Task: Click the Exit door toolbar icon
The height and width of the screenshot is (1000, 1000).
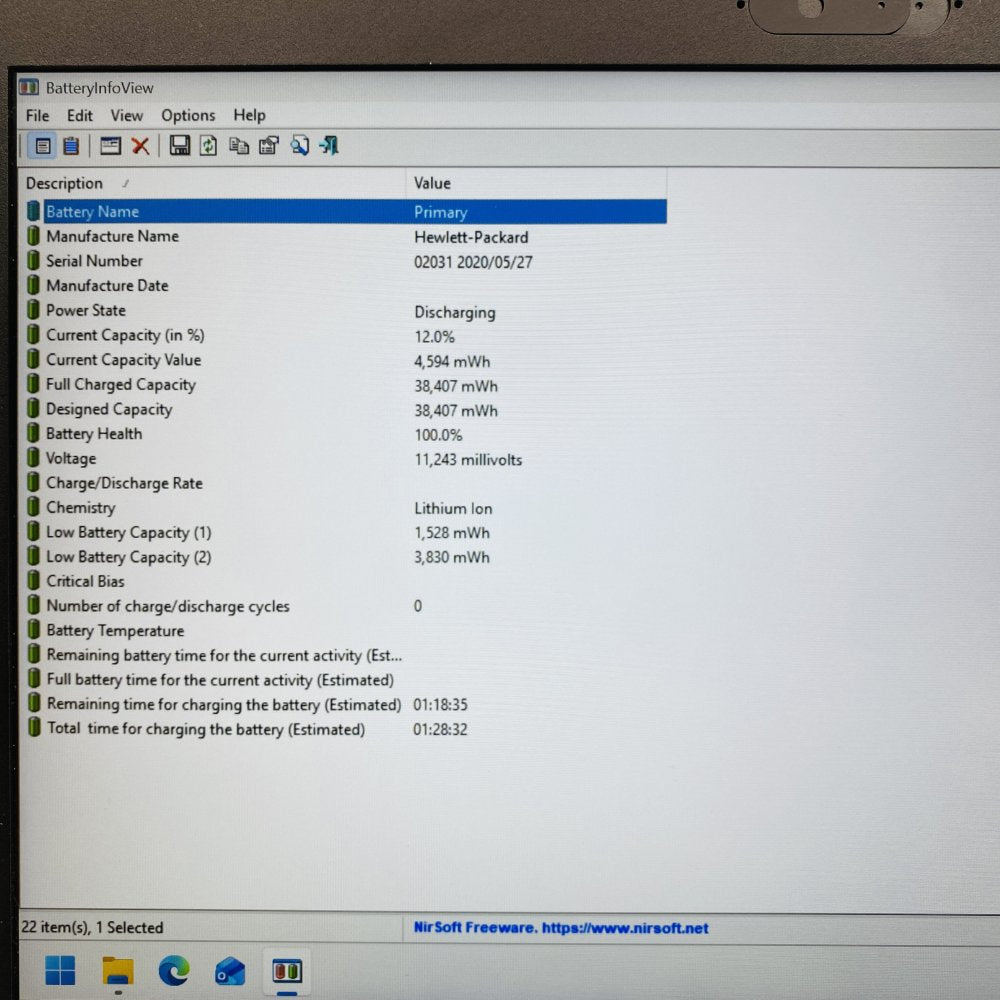Action: 329,145
